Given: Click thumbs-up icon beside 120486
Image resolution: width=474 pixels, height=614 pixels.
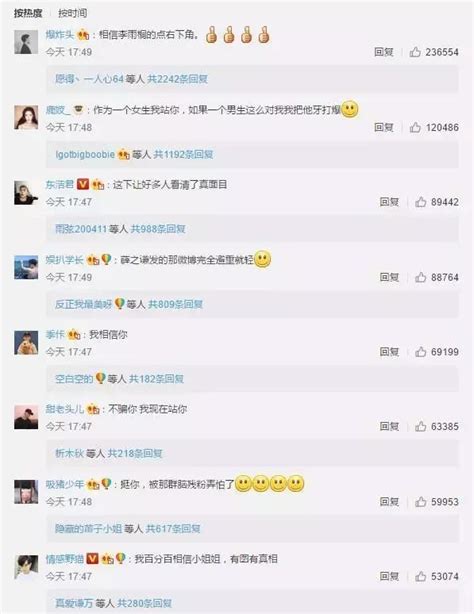Looking at the screenshot, I should coord(415,127).
